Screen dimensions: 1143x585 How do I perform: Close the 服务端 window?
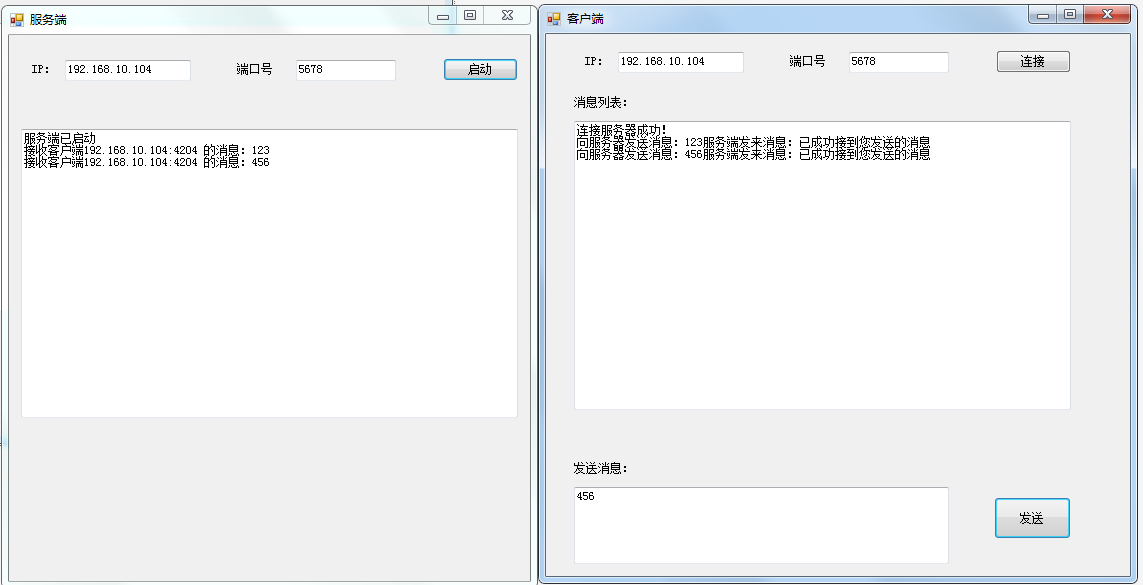pos(507,15)
